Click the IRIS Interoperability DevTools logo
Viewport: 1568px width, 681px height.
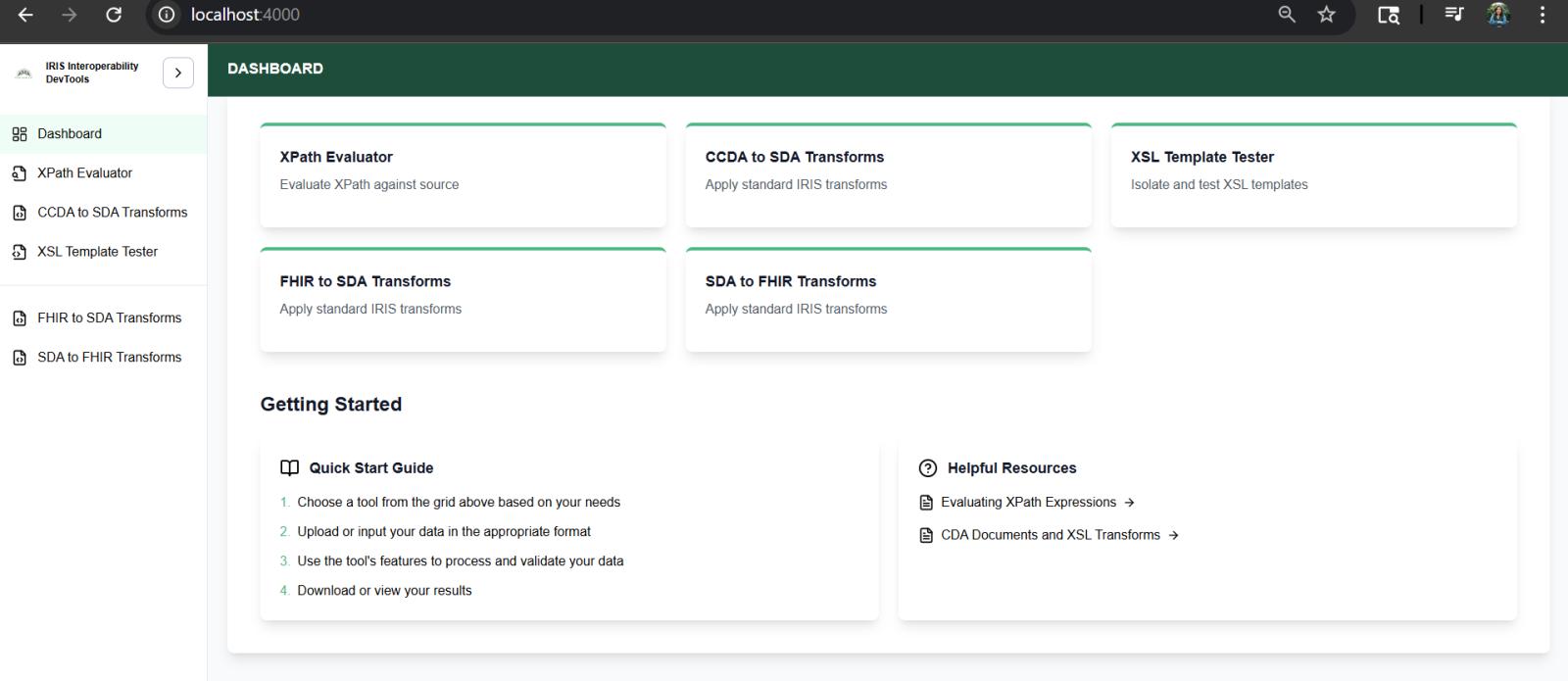[24, 73]
